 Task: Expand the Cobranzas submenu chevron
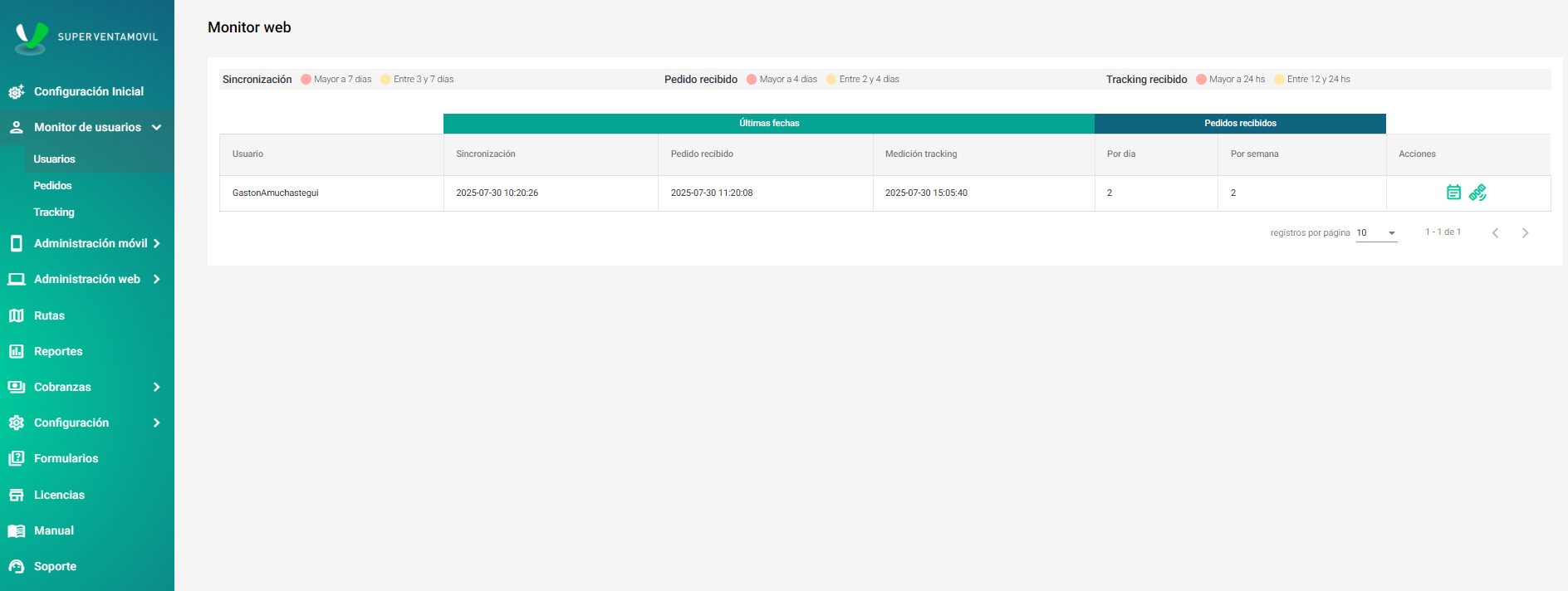pyautogui.click(x=156, y=387)
